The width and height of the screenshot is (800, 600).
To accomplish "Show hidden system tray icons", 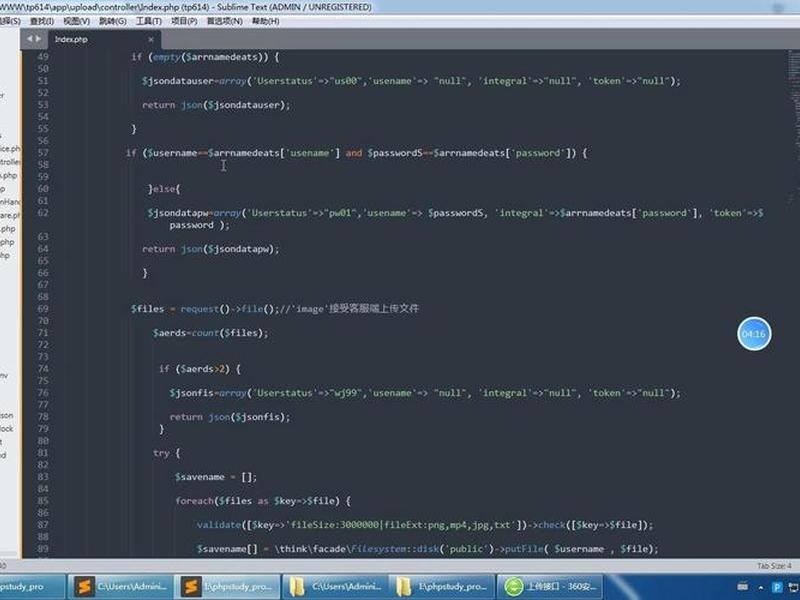I will (x=761, y=587).
